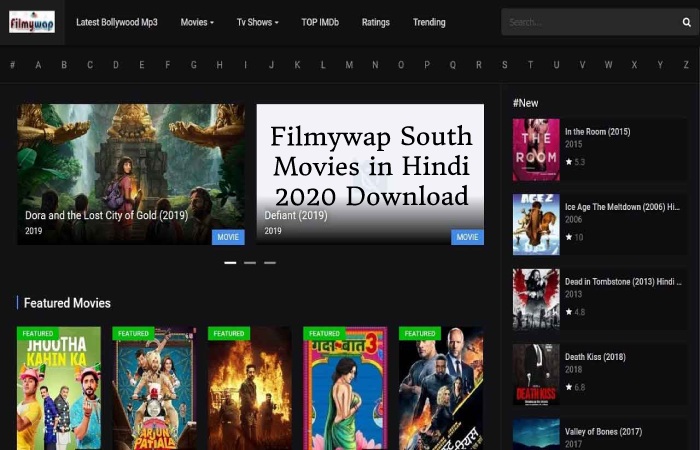700x450 pixels.
Task: Filter titles by letter A
Action: point(38,65)
